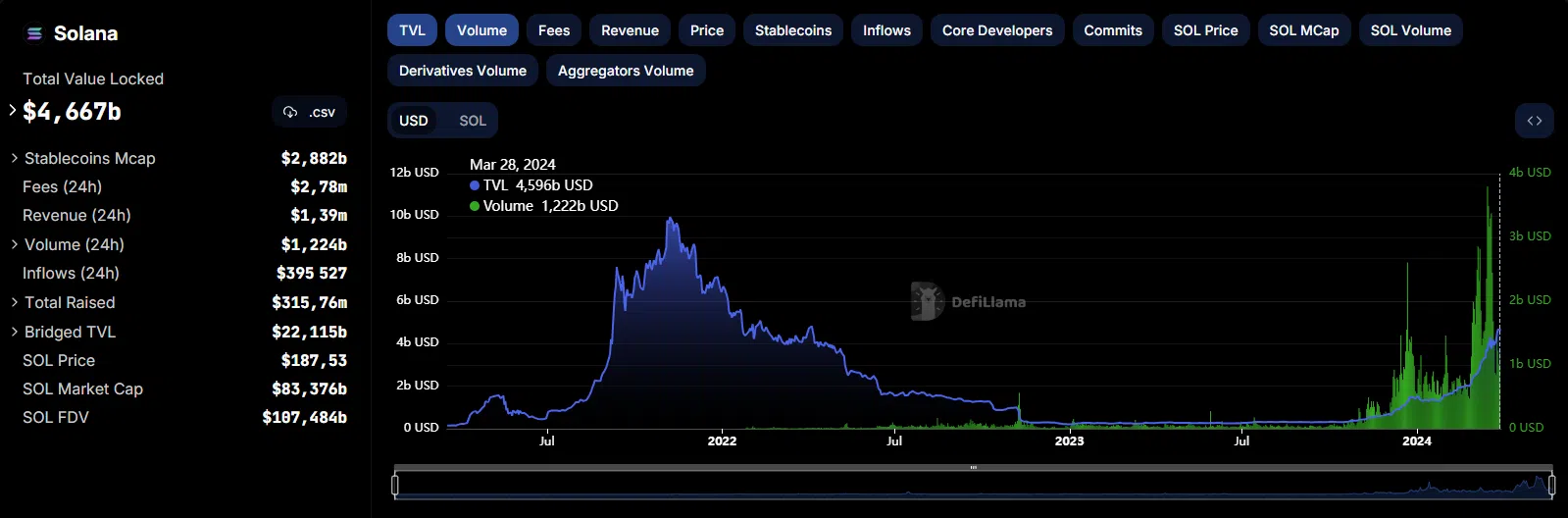Click the 2022 label on the time axis
This screenshot has width=1568, height=518.
click(x=722, y=441)
